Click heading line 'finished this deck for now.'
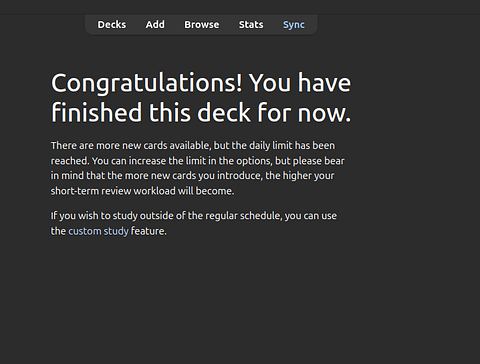The image size is (480, 364). [x=201, y=113]
